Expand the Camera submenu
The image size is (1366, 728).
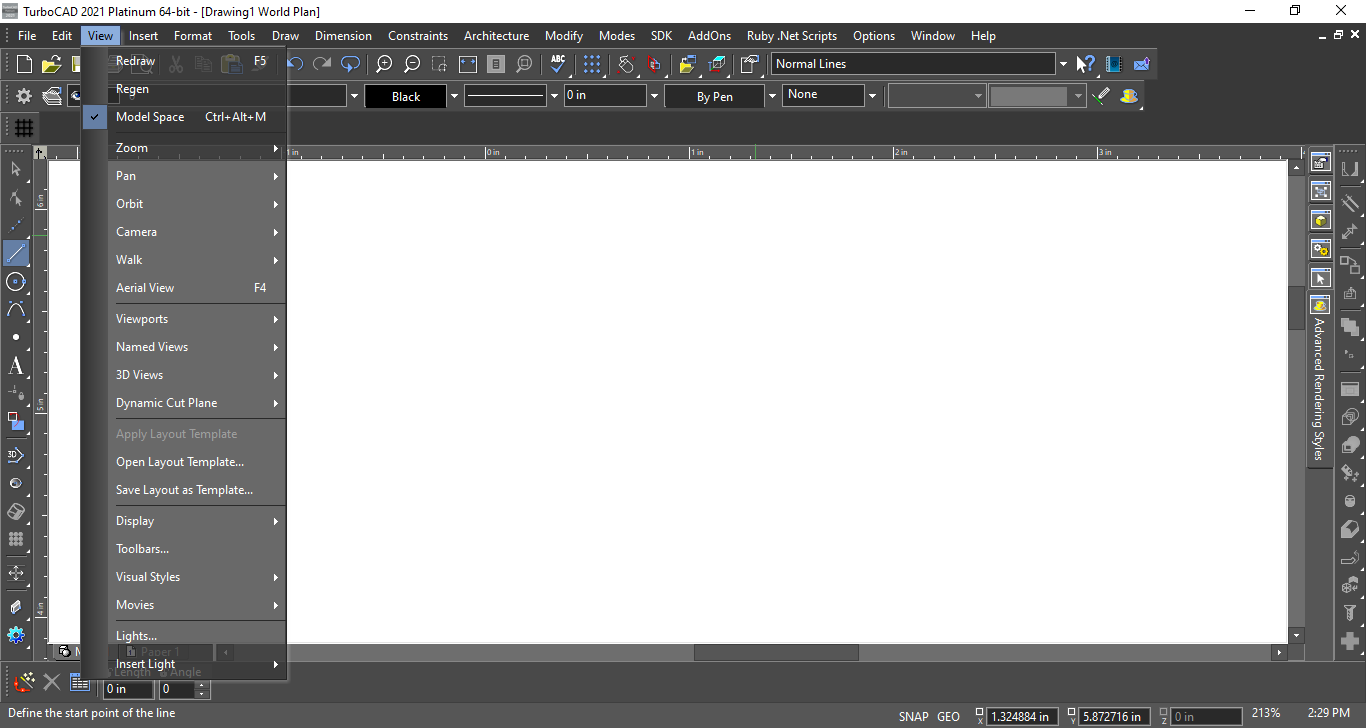pyautogui.click(x=184, y=232)
